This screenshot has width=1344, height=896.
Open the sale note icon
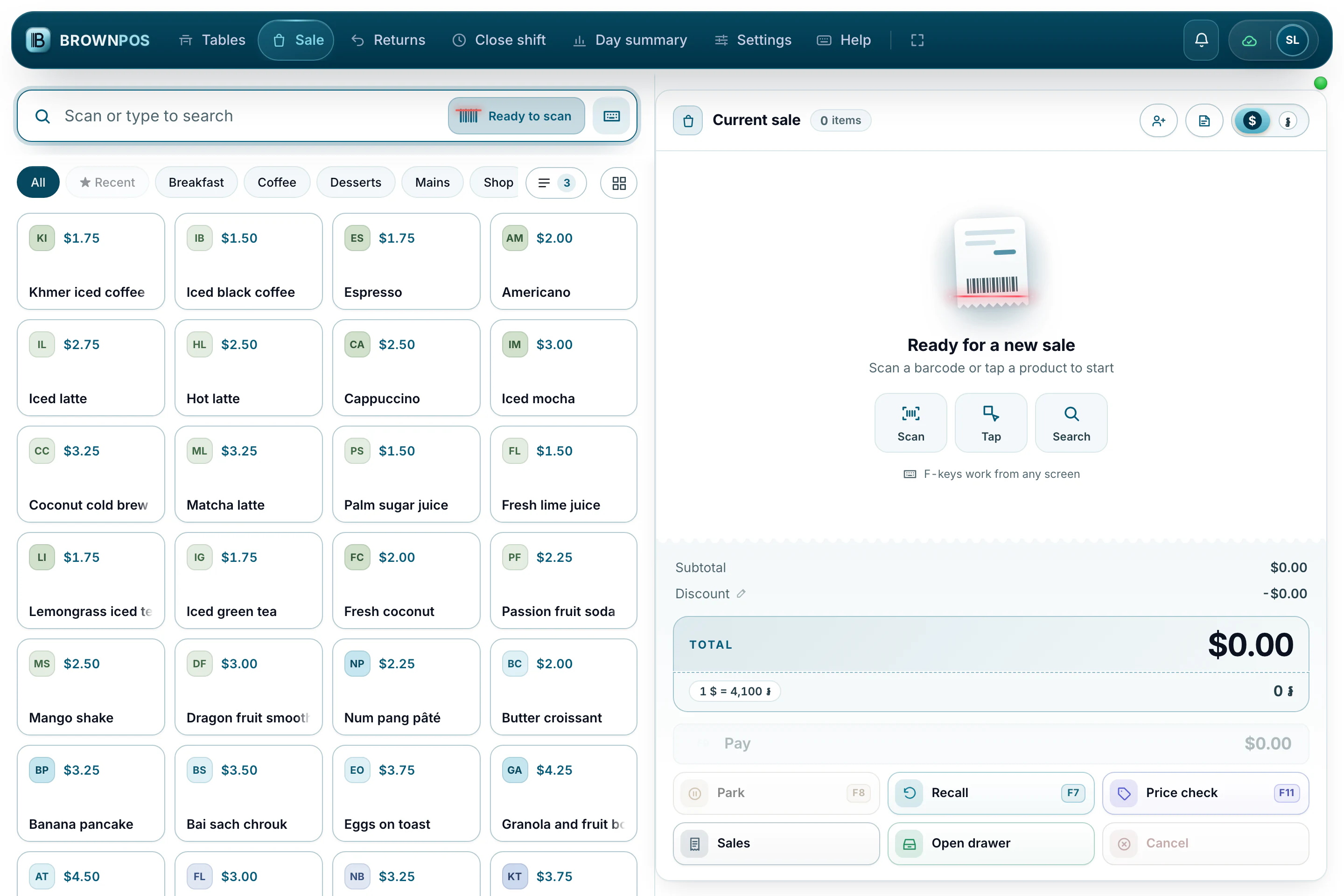click(x=1204, y=120)
